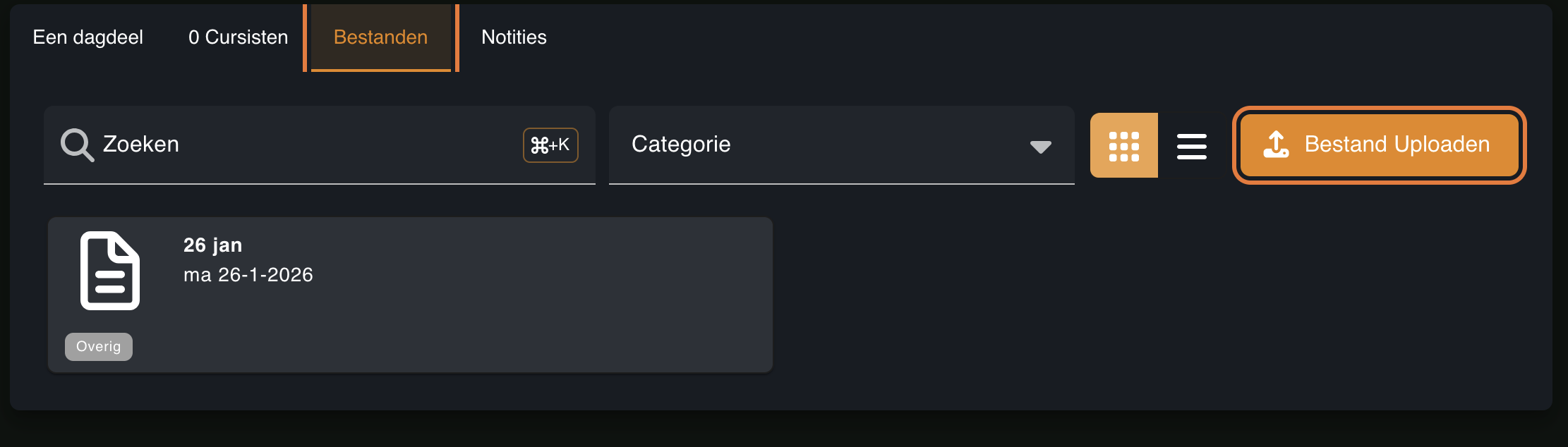Switch to list view layout
Viewport: 1568px width, 447px height.
pos(1191,145)
